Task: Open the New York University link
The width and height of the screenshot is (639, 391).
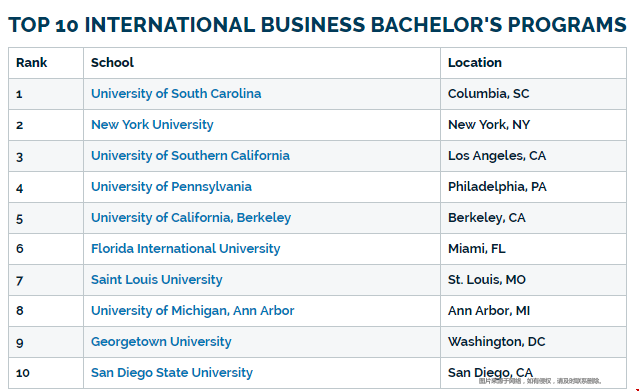Action: [x=152, y=125]
